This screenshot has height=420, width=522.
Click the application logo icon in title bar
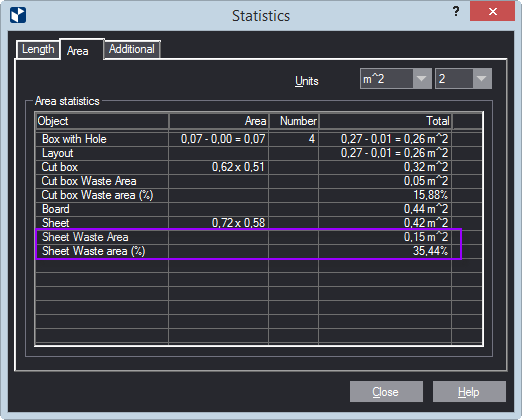pyautogui.click(x=18, y=15)
